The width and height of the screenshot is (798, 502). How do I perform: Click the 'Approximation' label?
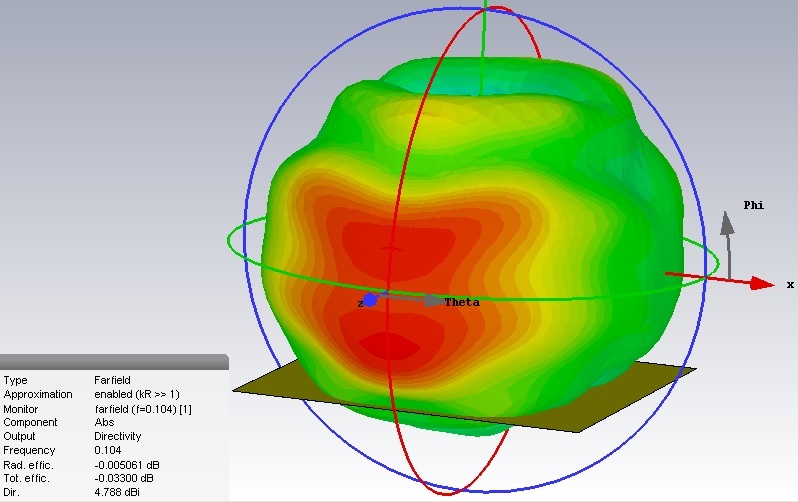pos(38,395)
